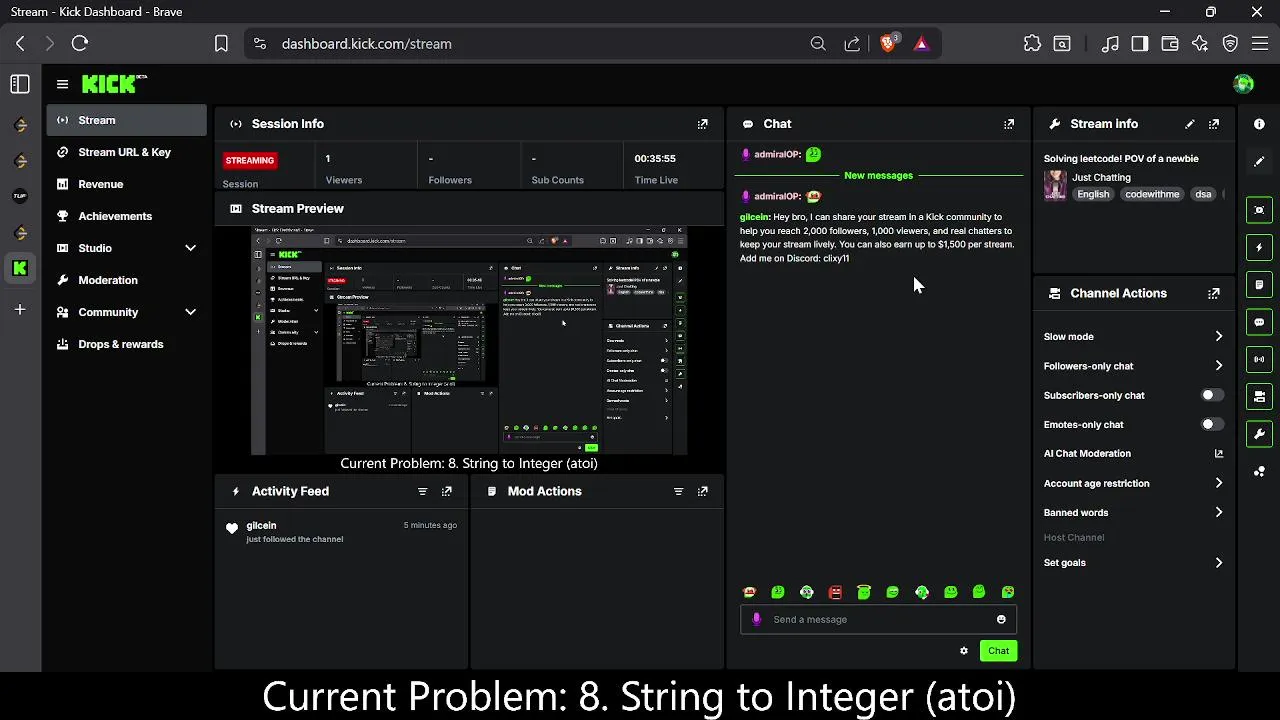Viewport: 1280px width, 720px height.
Task: Open the user avatar at top right
Action: pyautogui.click(x=1244, y=84)
